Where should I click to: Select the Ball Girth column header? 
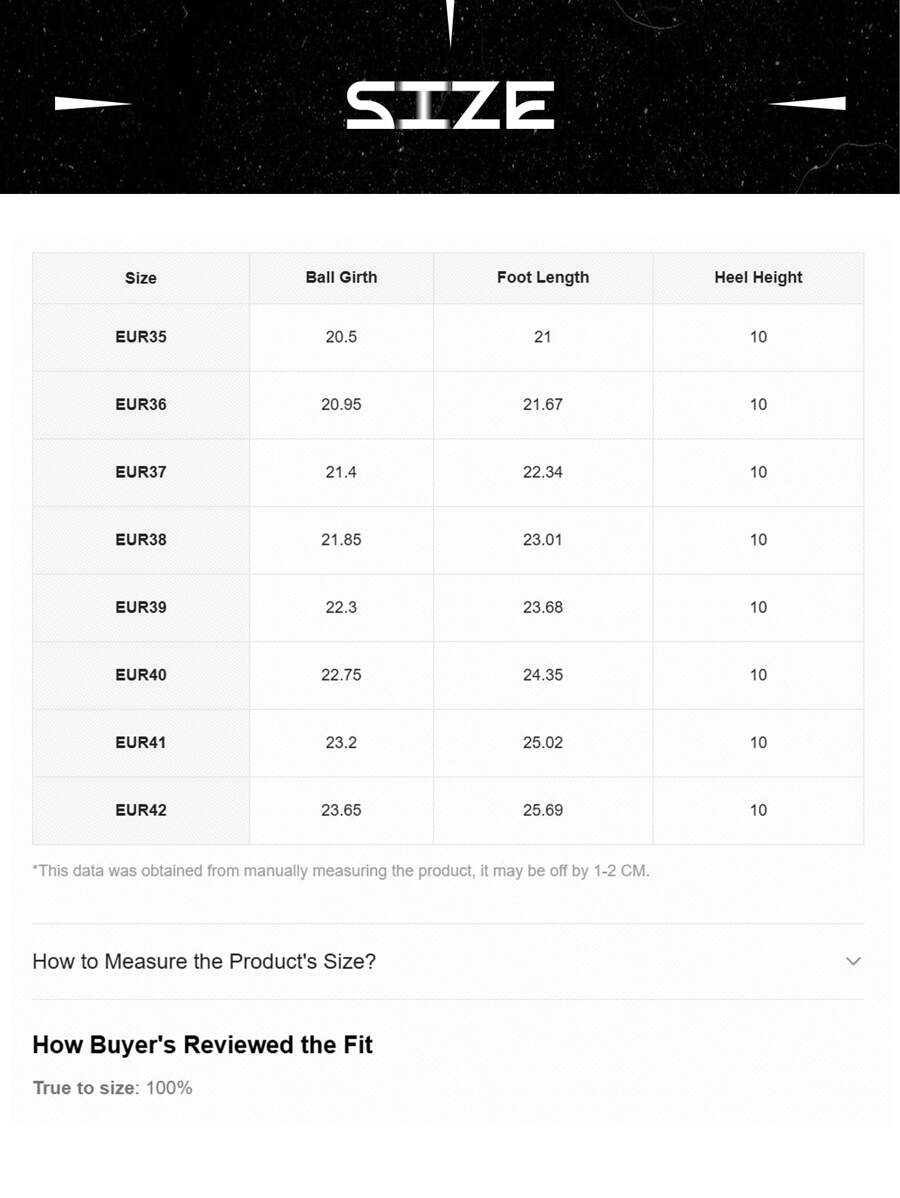[341, 277]
